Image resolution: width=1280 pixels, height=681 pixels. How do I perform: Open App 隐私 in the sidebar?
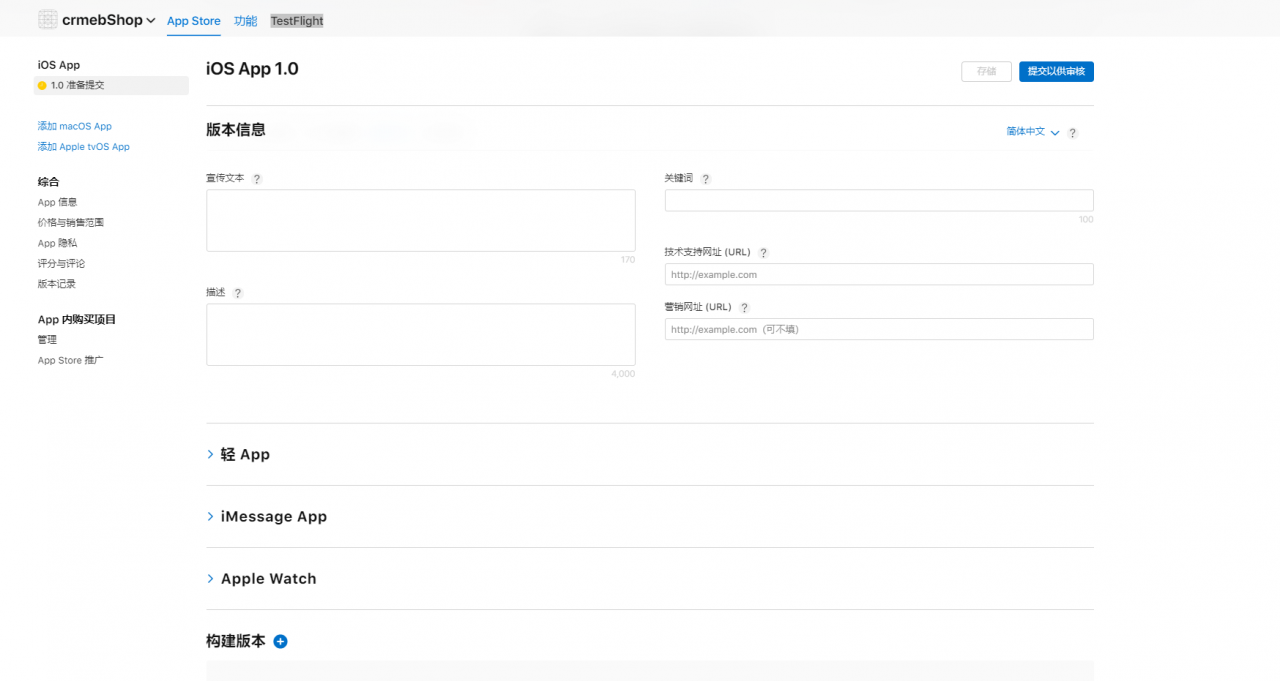pyautogui.click(x=57, y=243)
